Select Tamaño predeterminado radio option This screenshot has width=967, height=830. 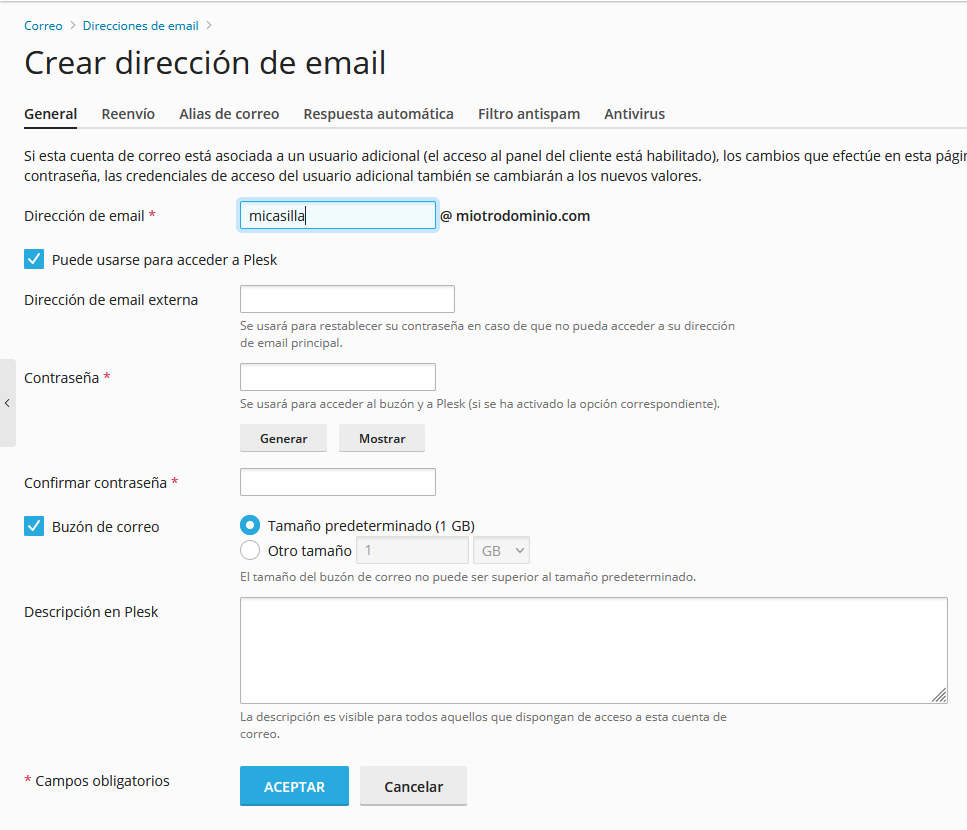coord(250,526)
